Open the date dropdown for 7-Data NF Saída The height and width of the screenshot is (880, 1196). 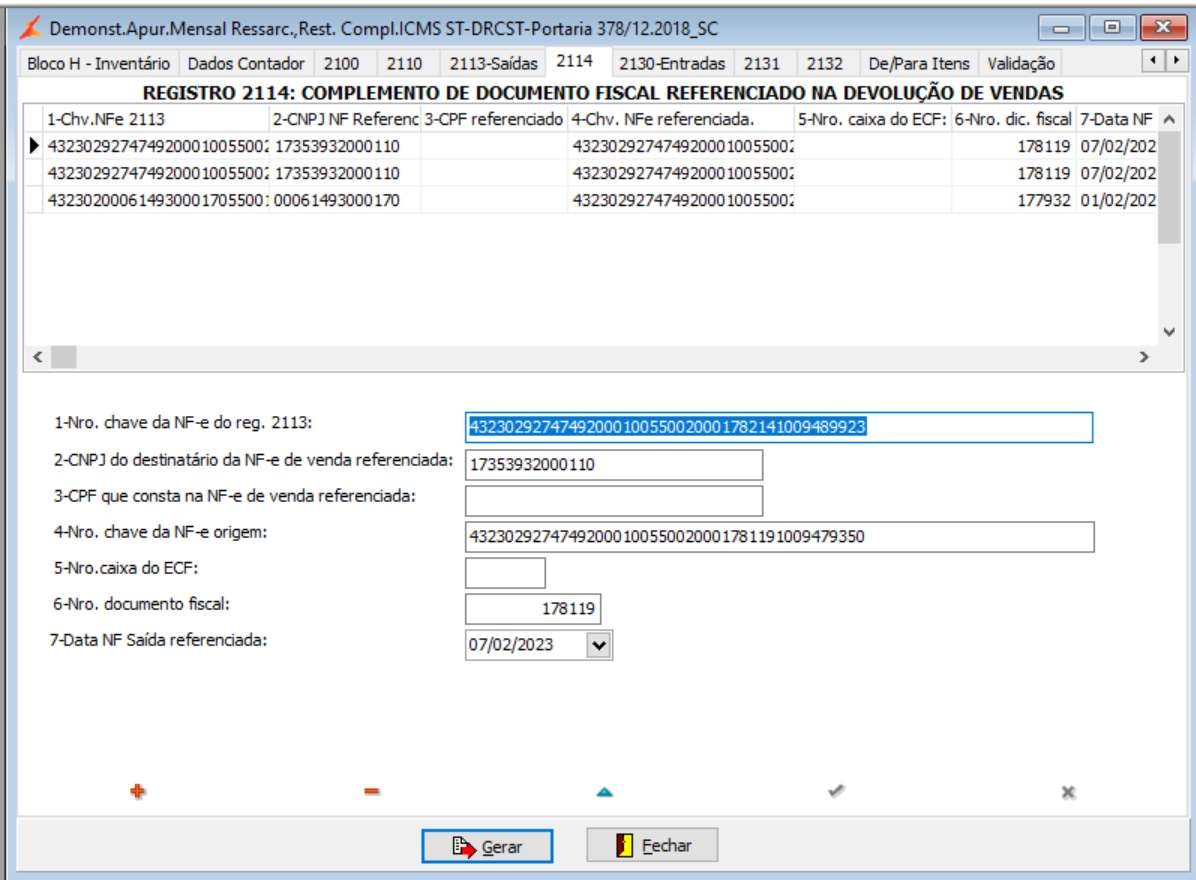599,645
